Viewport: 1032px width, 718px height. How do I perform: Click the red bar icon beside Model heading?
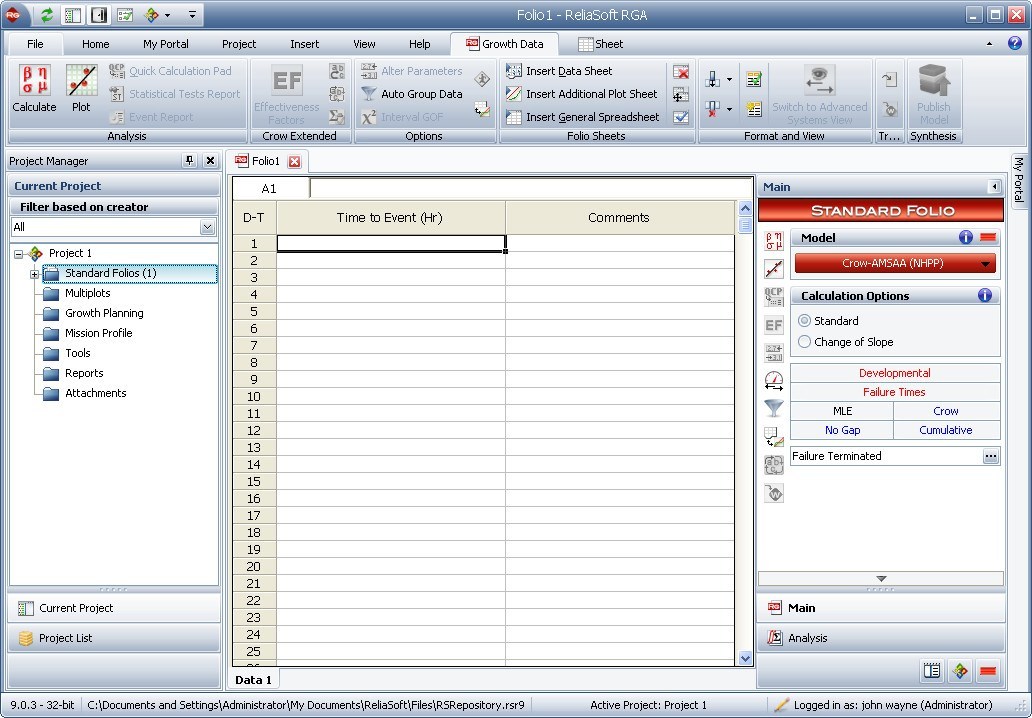(x=988, y=238)
